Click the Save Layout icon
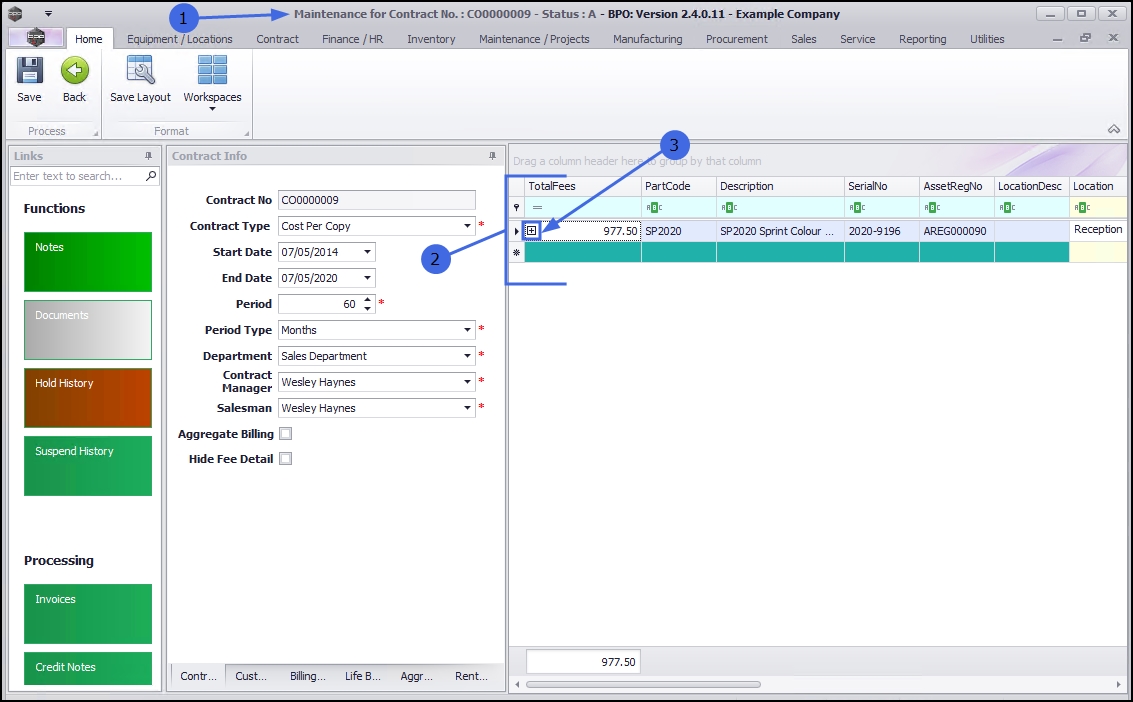 coord(140,71)
